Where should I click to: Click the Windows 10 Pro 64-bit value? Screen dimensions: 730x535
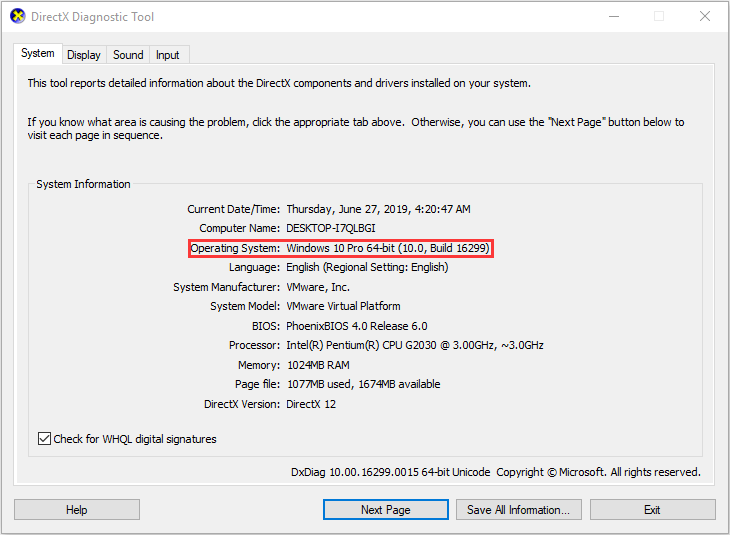click(388, 248)
